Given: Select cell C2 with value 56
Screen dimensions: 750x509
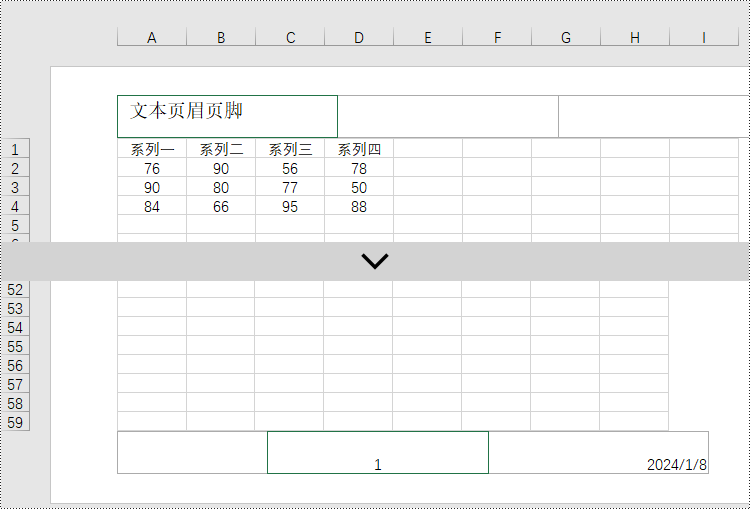Looking at the screenshot, I should point(290,168).
